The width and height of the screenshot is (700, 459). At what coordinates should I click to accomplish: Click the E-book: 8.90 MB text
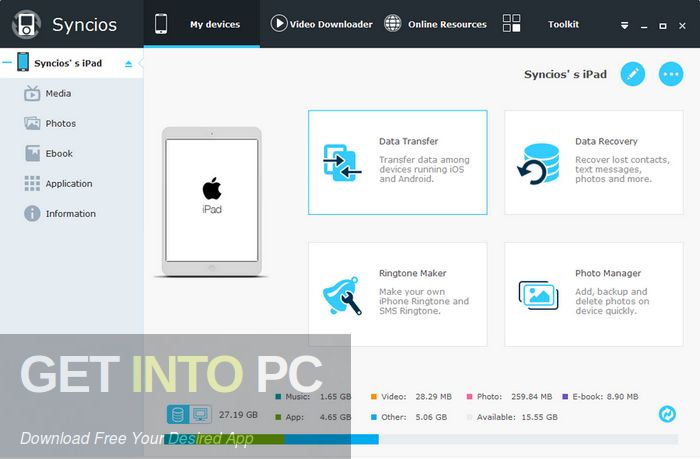[x=605, y=396]
